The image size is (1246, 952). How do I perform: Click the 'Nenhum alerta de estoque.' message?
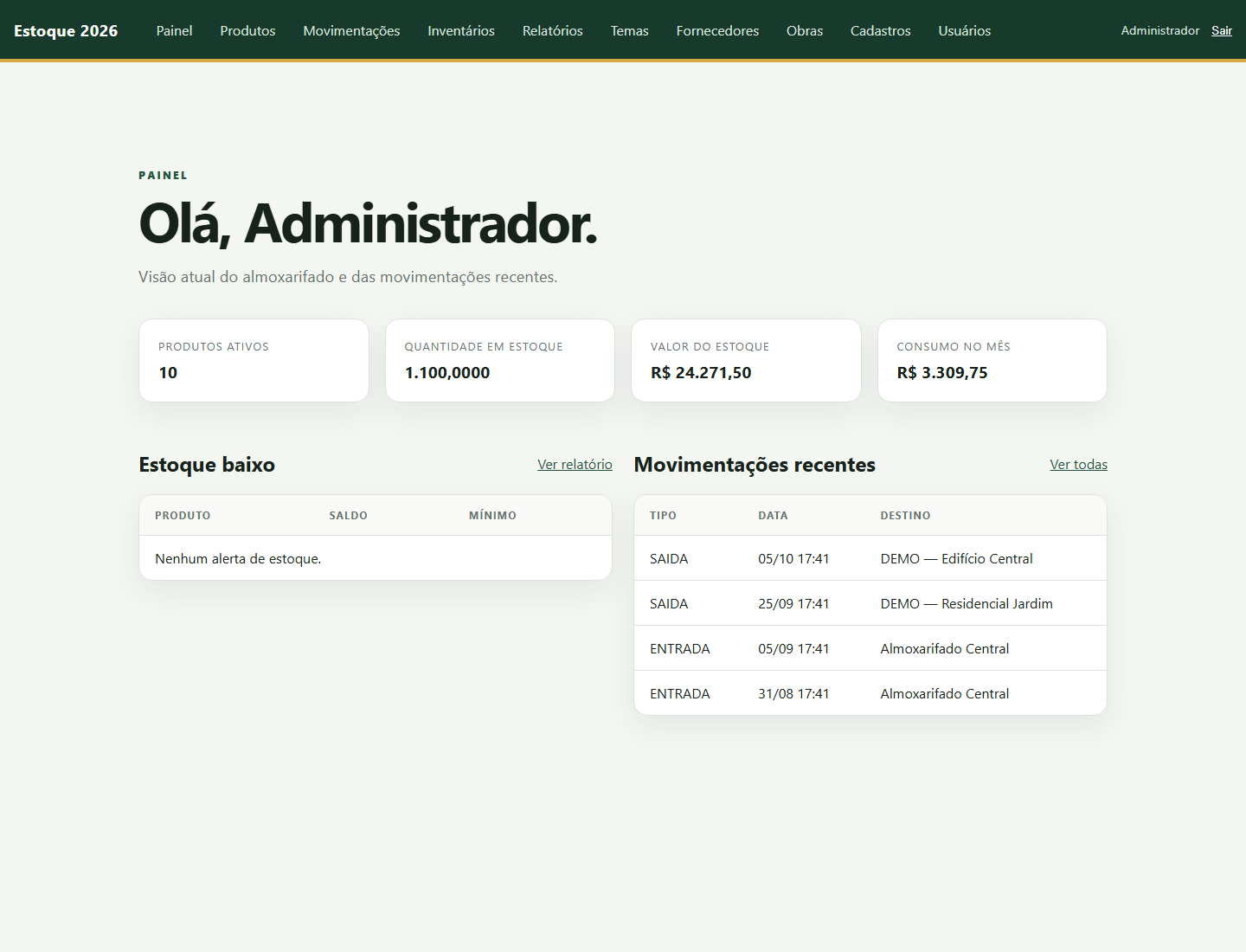click(x=238, y=559)
